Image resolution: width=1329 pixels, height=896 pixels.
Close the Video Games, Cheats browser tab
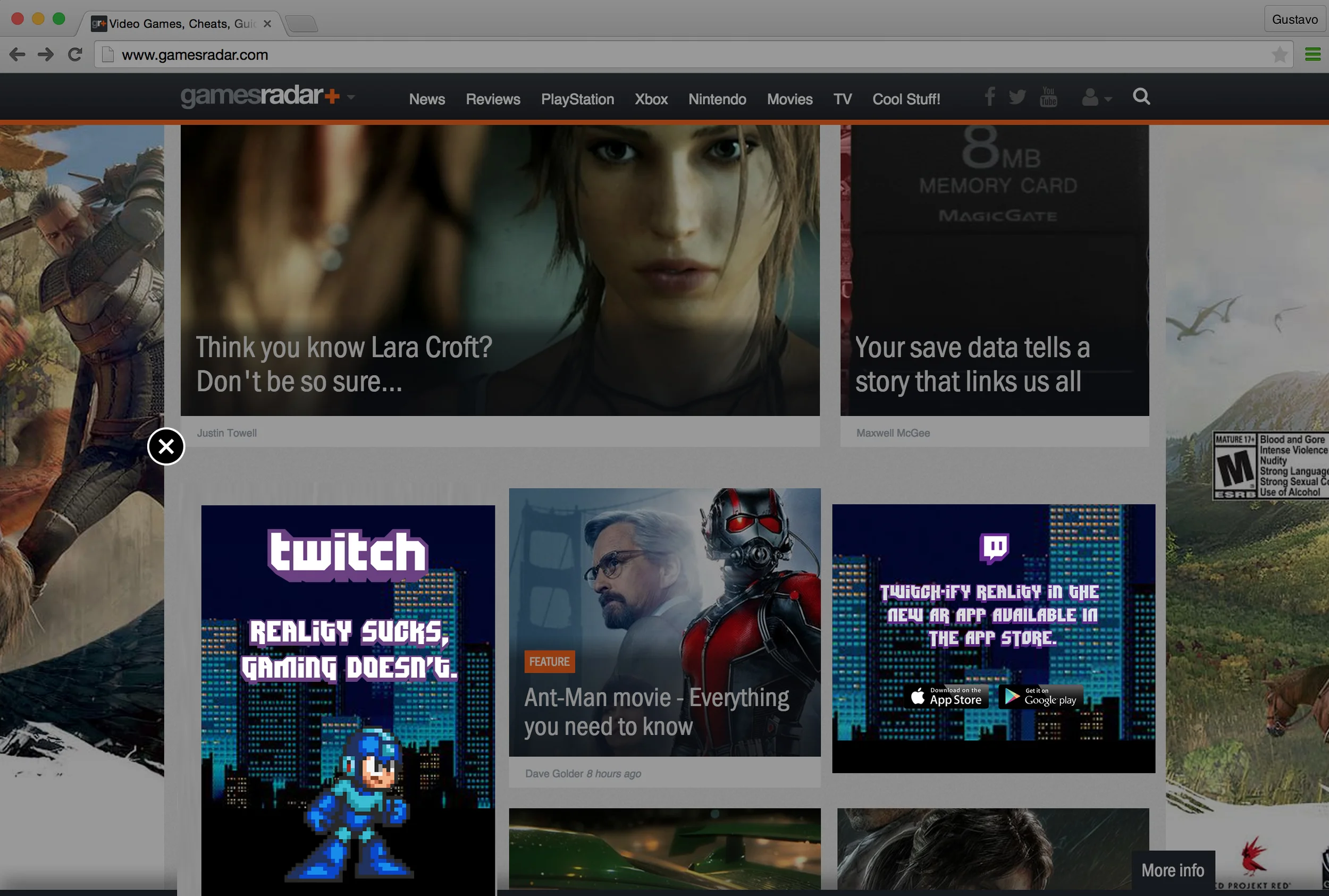click(x=267, y=24)
